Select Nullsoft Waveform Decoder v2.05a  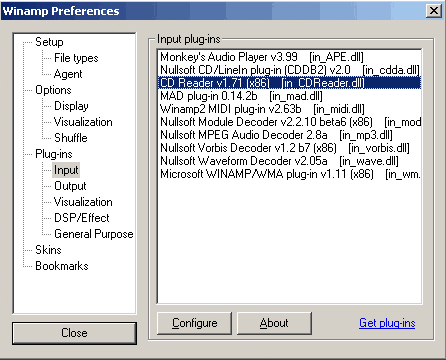[289, 161]
